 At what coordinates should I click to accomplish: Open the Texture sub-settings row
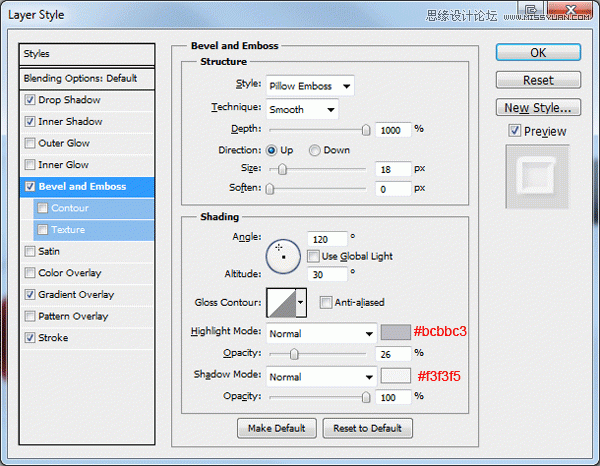93,230
